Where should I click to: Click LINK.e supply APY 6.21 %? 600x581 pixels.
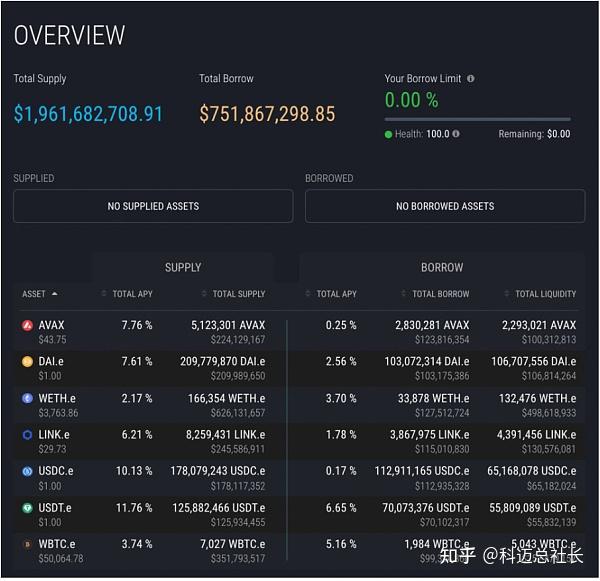[137, 435]
